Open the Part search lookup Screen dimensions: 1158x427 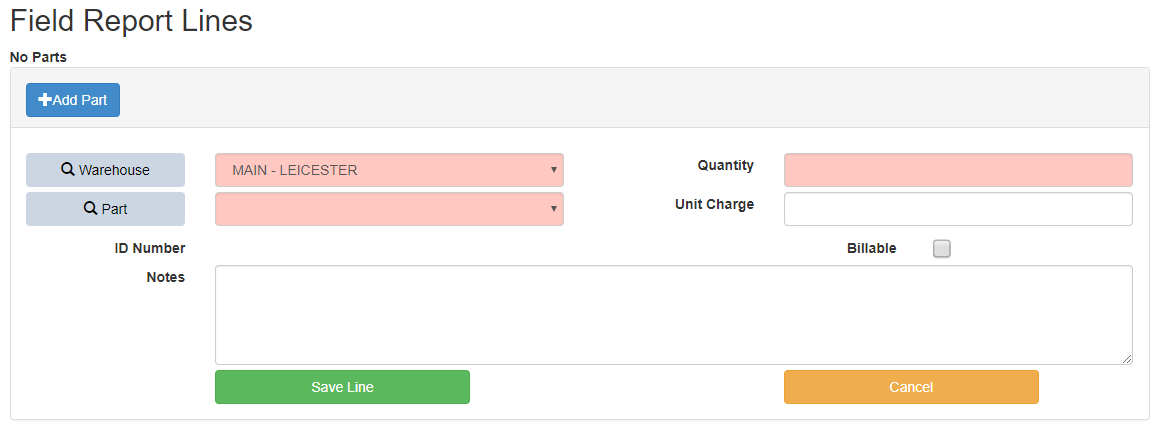click(x=105, y=209)
